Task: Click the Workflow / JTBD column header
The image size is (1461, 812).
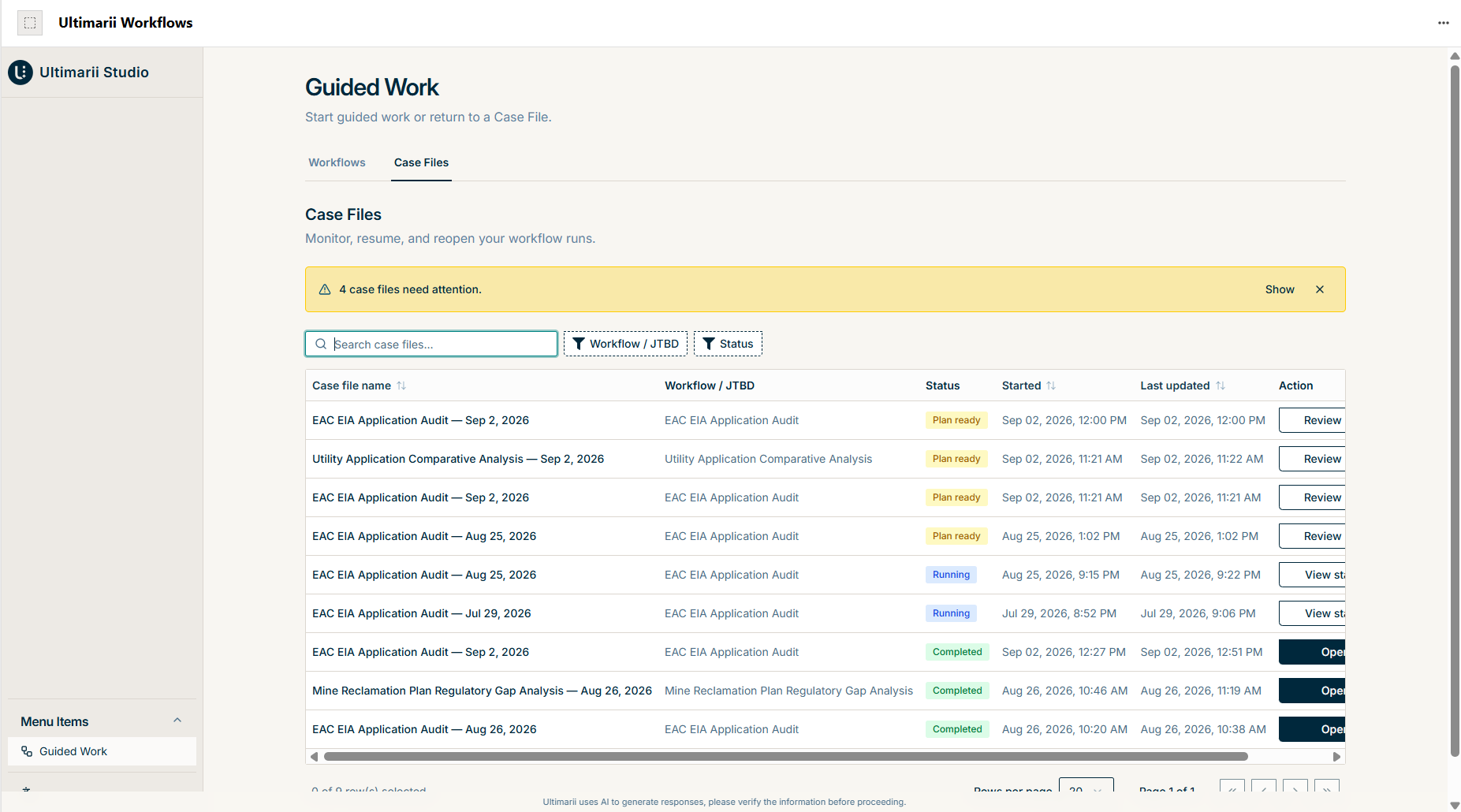Action: pos(710,386)
